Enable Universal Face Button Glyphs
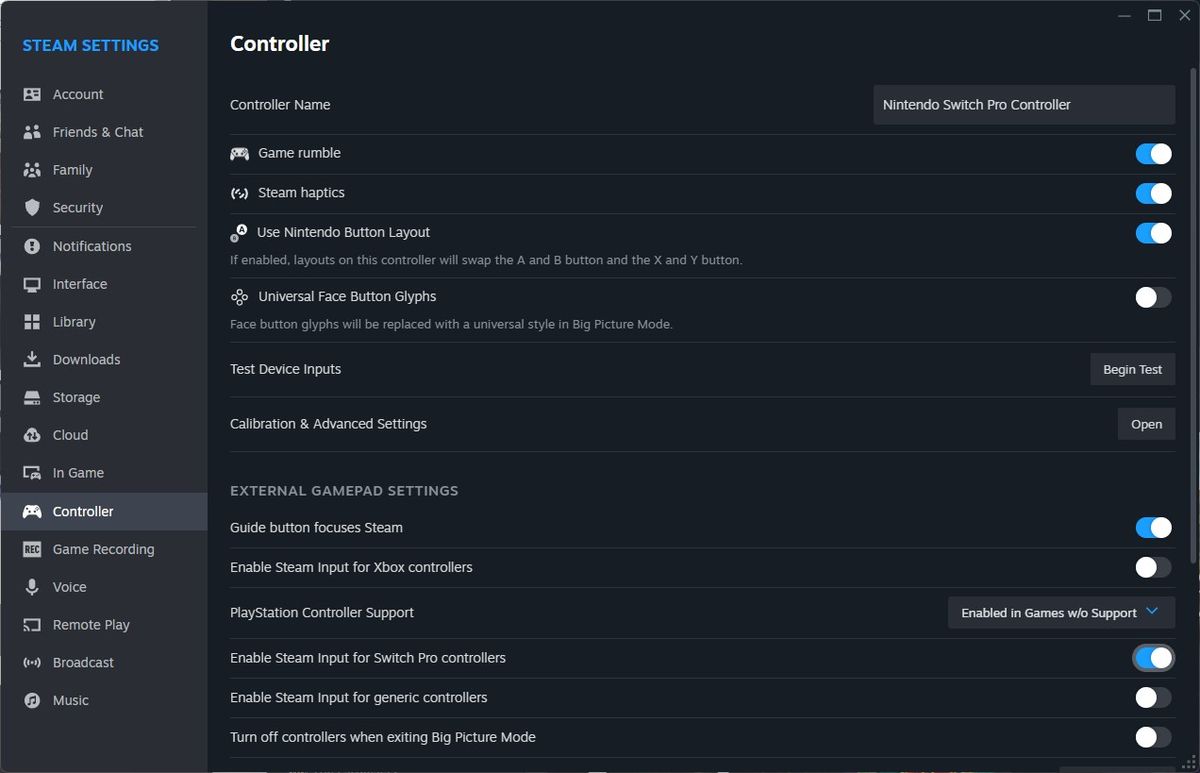This screenshot has width=1200, height=773. tap(1152, 297)
